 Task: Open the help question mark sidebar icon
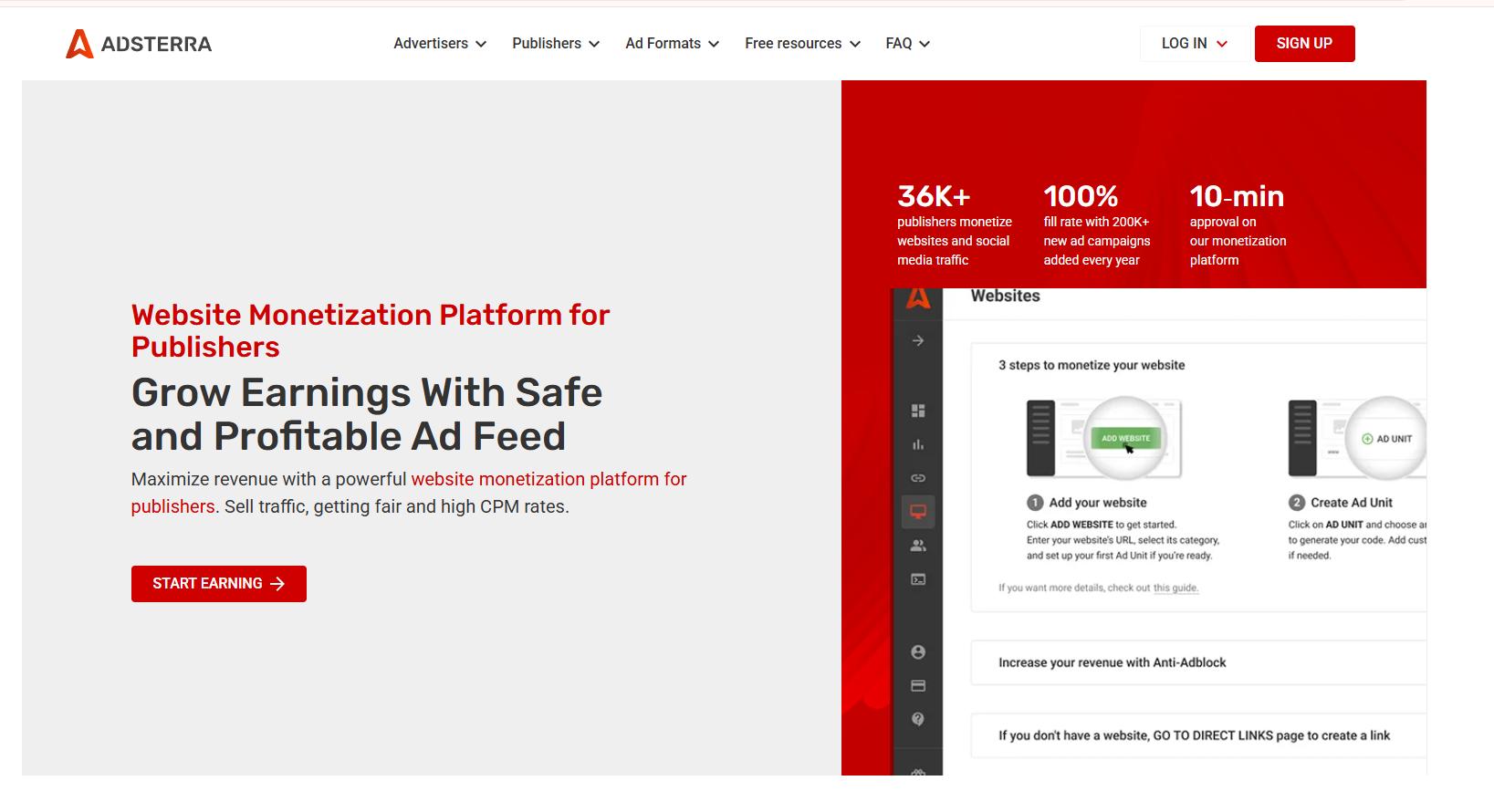[x=918, y=720]
